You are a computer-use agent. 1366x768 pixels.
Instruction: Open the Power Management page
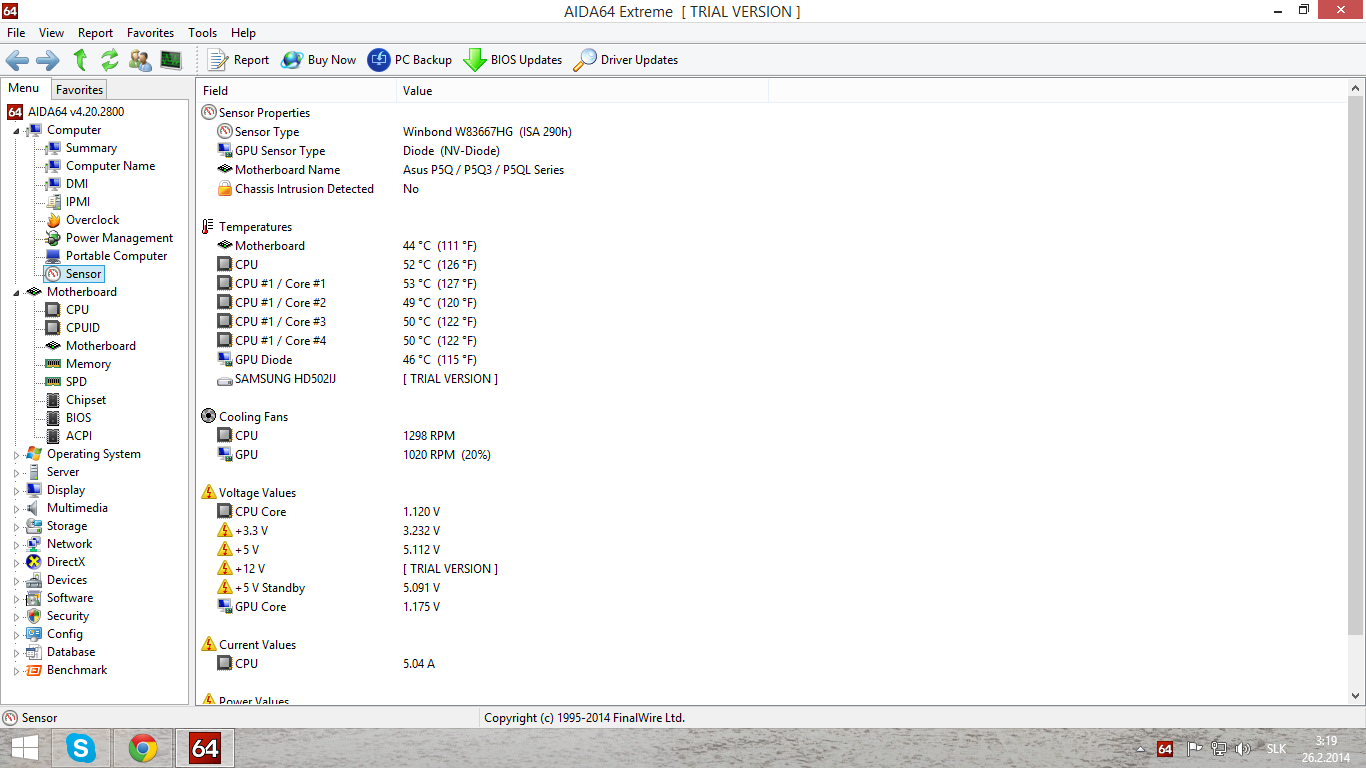(x=119, y=238)
